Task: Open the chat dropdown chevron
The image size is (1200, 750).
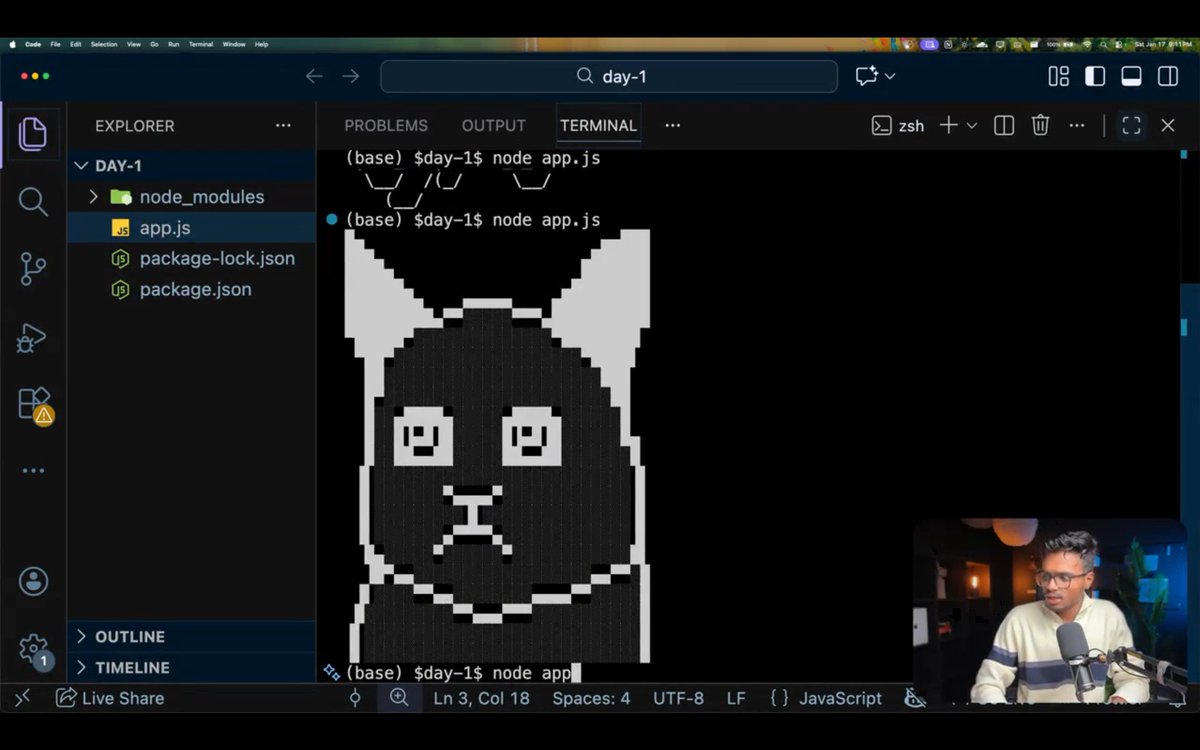Action: (x=890, y=76)
